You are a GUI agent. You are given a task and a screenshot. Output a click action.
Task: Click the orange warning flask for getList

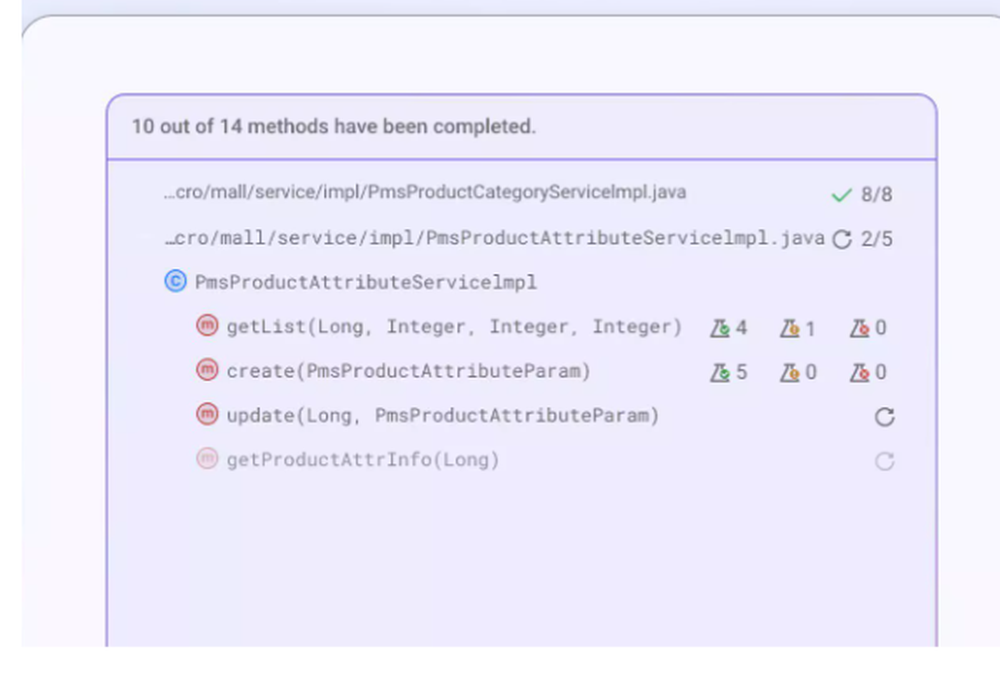click(790, 328)
